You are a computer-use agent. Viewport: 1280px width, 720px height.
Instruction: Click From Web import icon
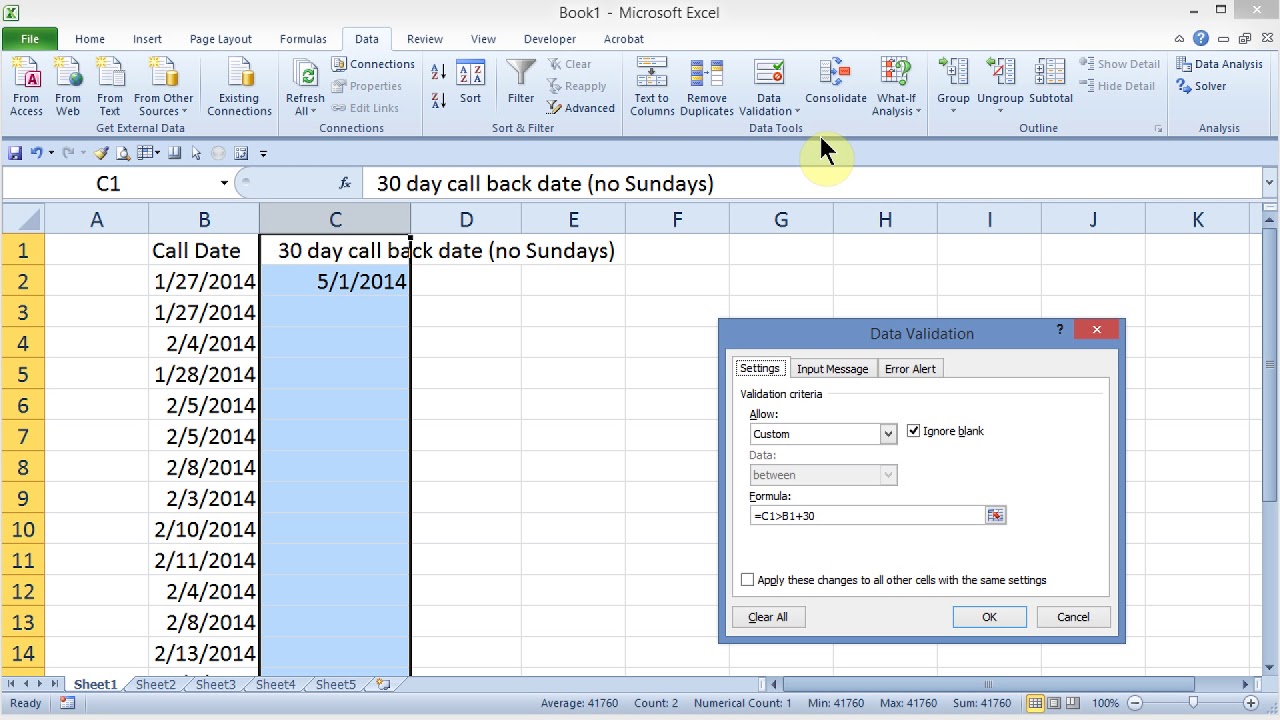click(x=68, y=87)
